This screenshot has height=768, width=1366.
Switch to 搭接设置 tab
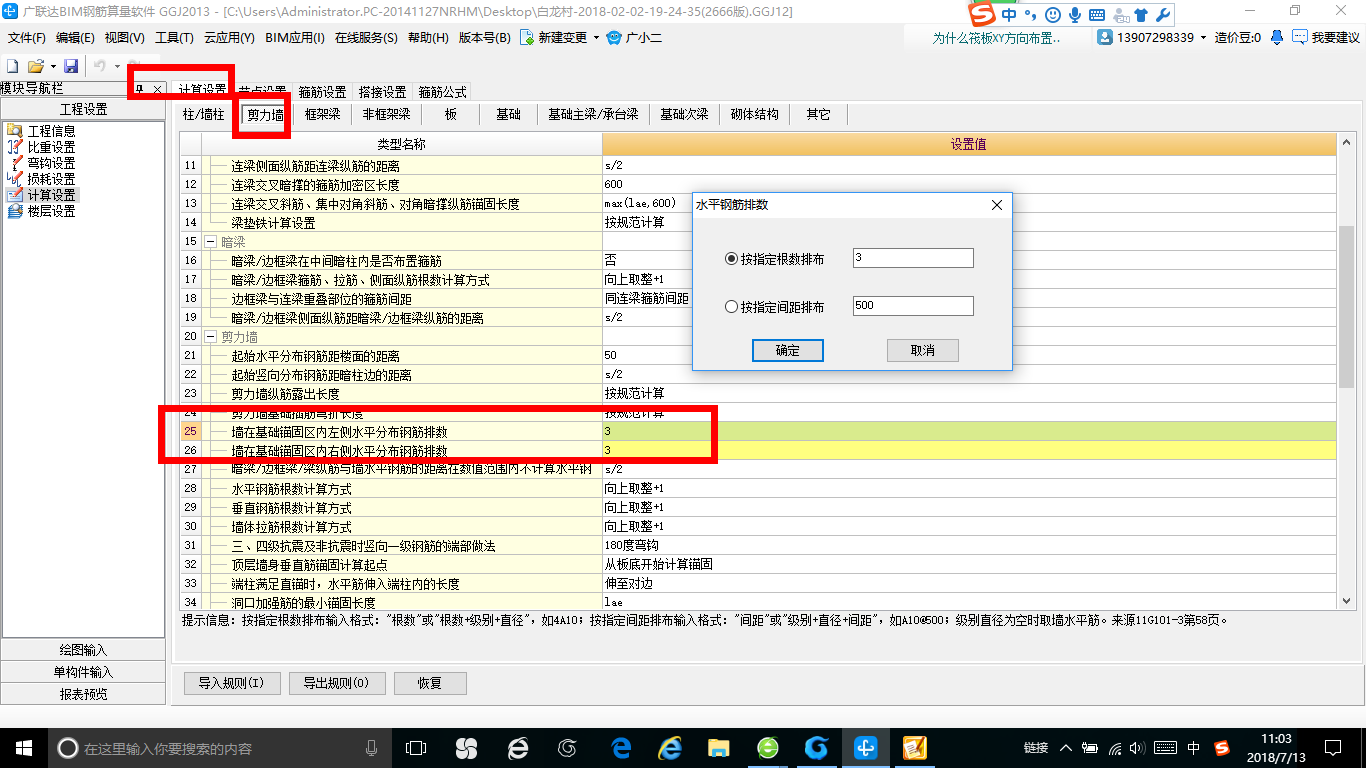click(382, 92)
